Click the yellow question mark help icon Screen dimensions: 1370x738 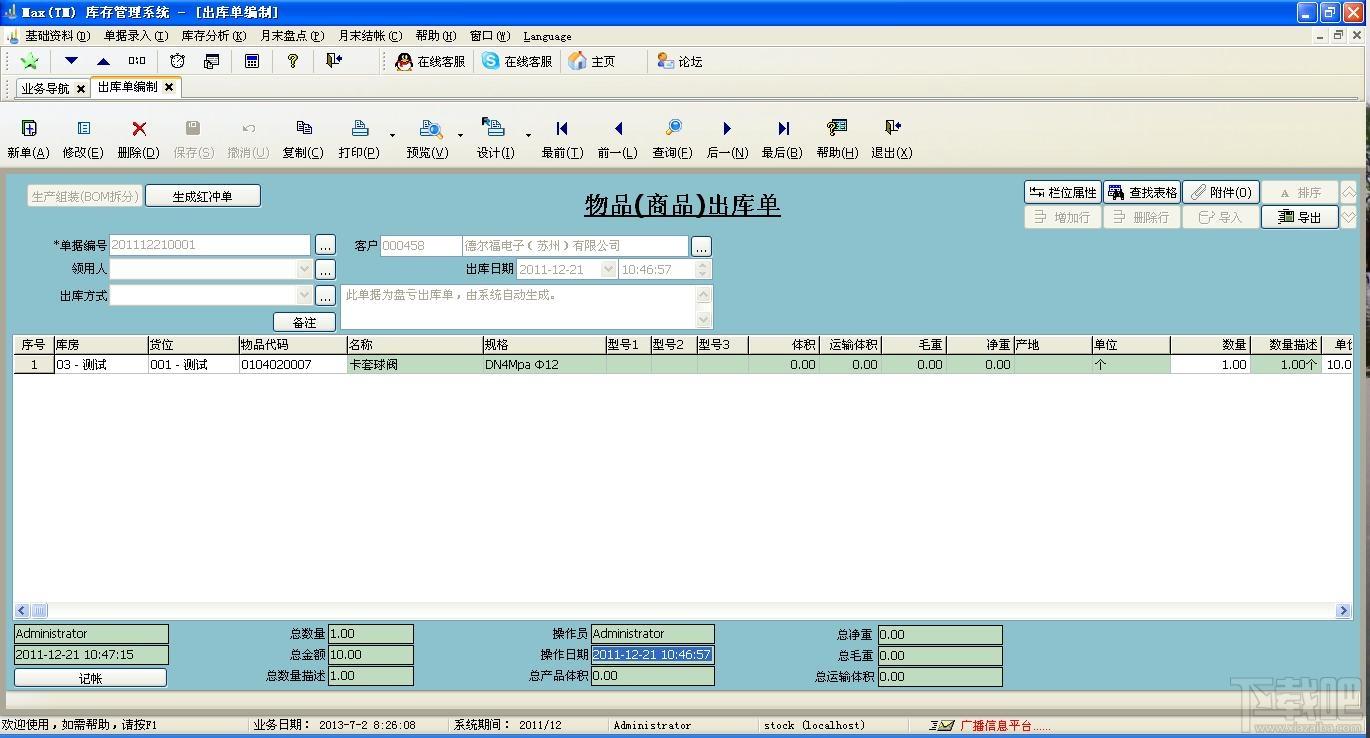tap(293, 61)
